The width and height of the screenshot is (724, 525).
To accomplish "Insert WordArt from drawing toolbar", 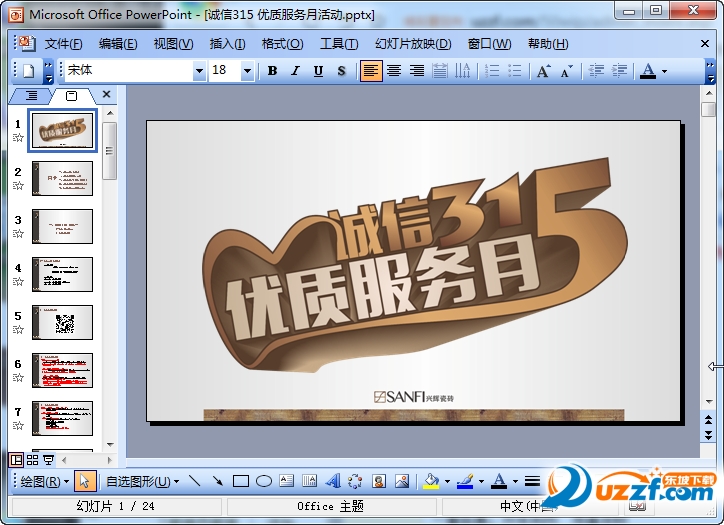I will 333,481.
